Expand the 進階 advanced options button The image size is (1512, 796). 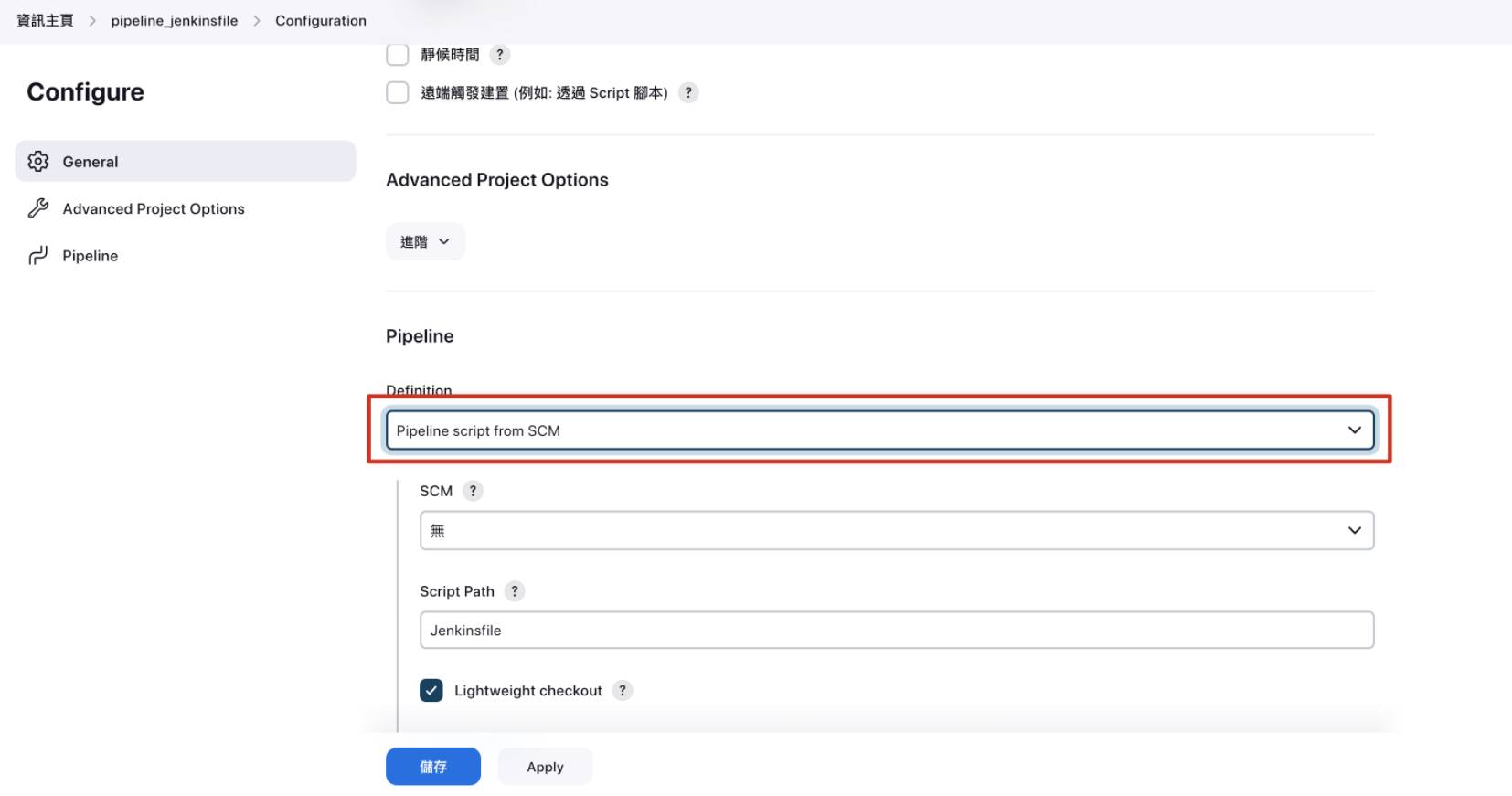point(425,242)
